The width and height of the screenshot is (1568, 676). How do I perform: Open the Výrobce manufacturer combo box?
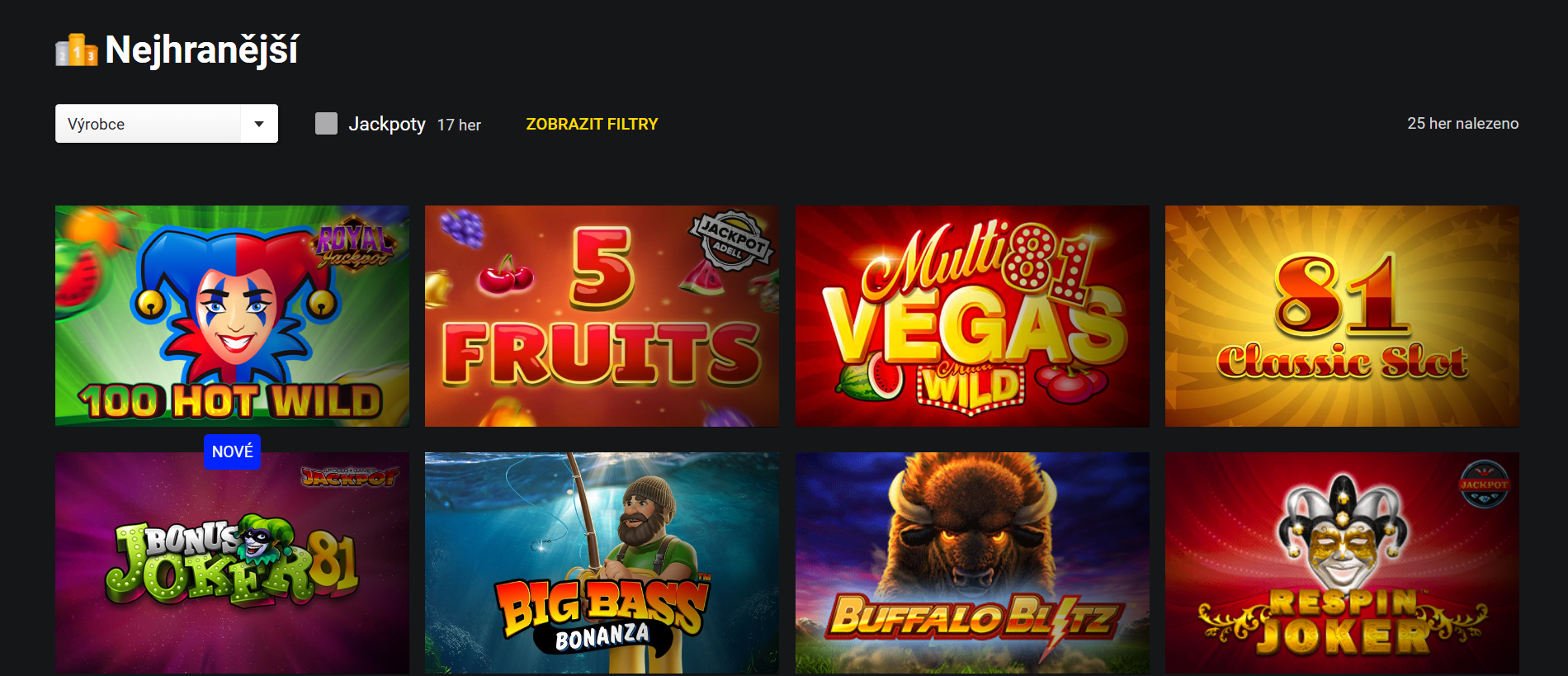click(x=167, y=124)
